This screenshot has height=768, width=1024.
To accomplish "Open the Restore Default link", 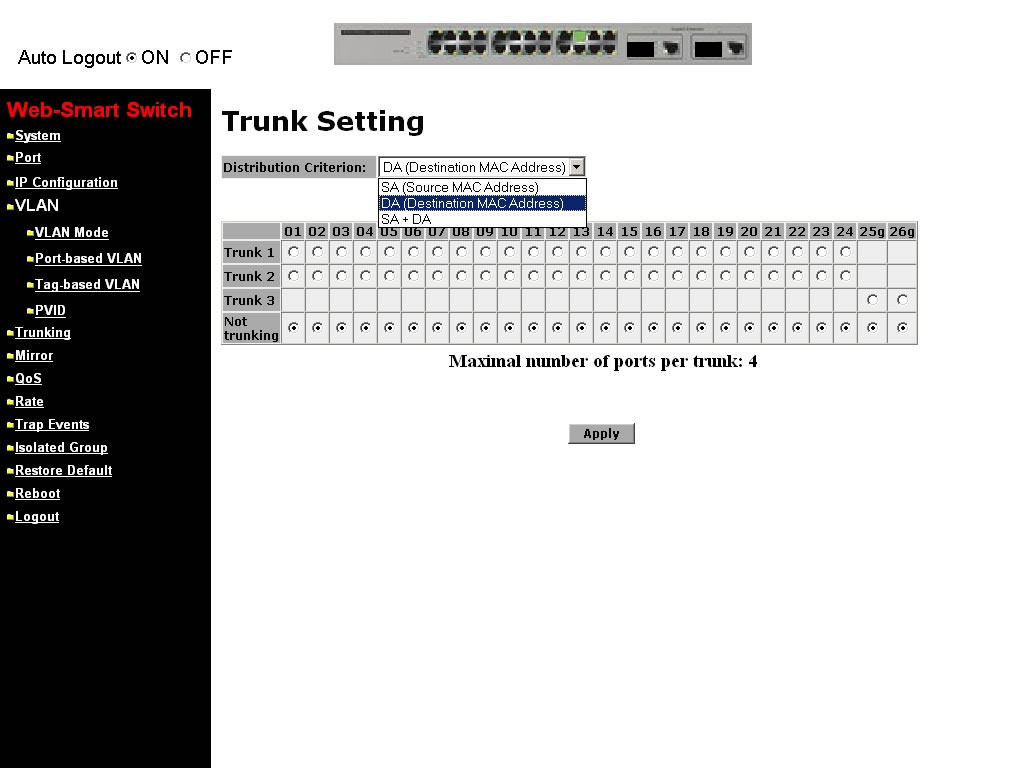I will click(63, 471).
